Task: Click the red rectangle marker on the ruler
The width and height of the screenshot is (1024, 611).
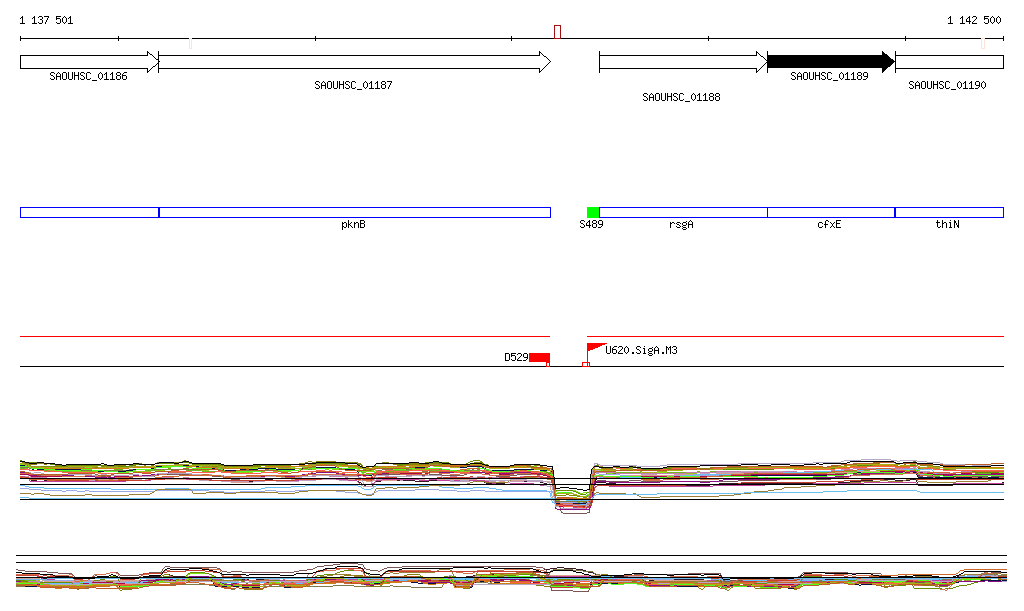Action: tap(557, 32)
